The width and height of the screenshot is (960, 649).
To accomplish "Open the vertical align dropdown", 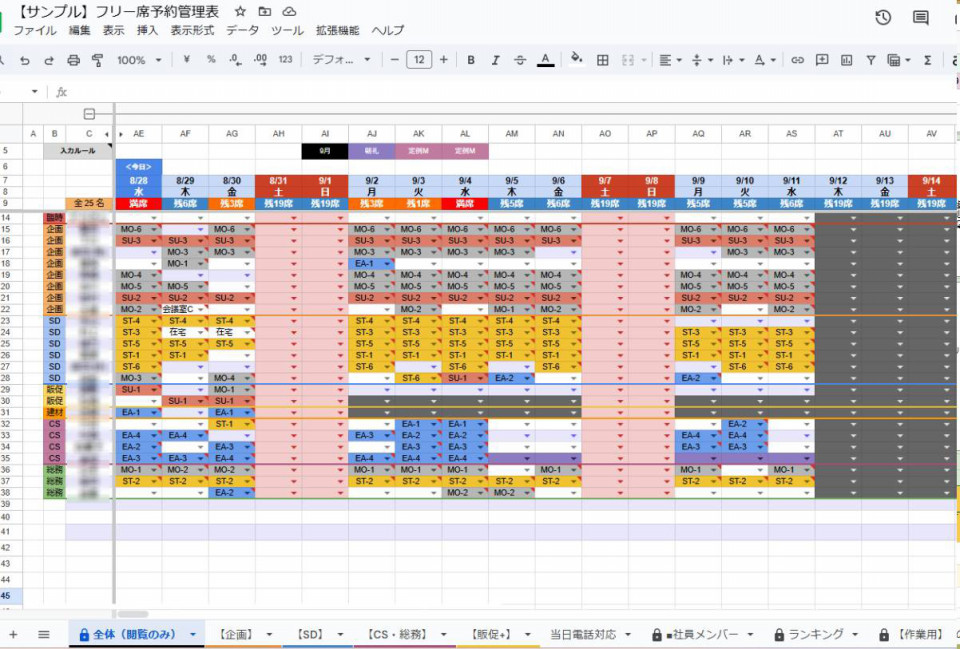I will 702,60.
